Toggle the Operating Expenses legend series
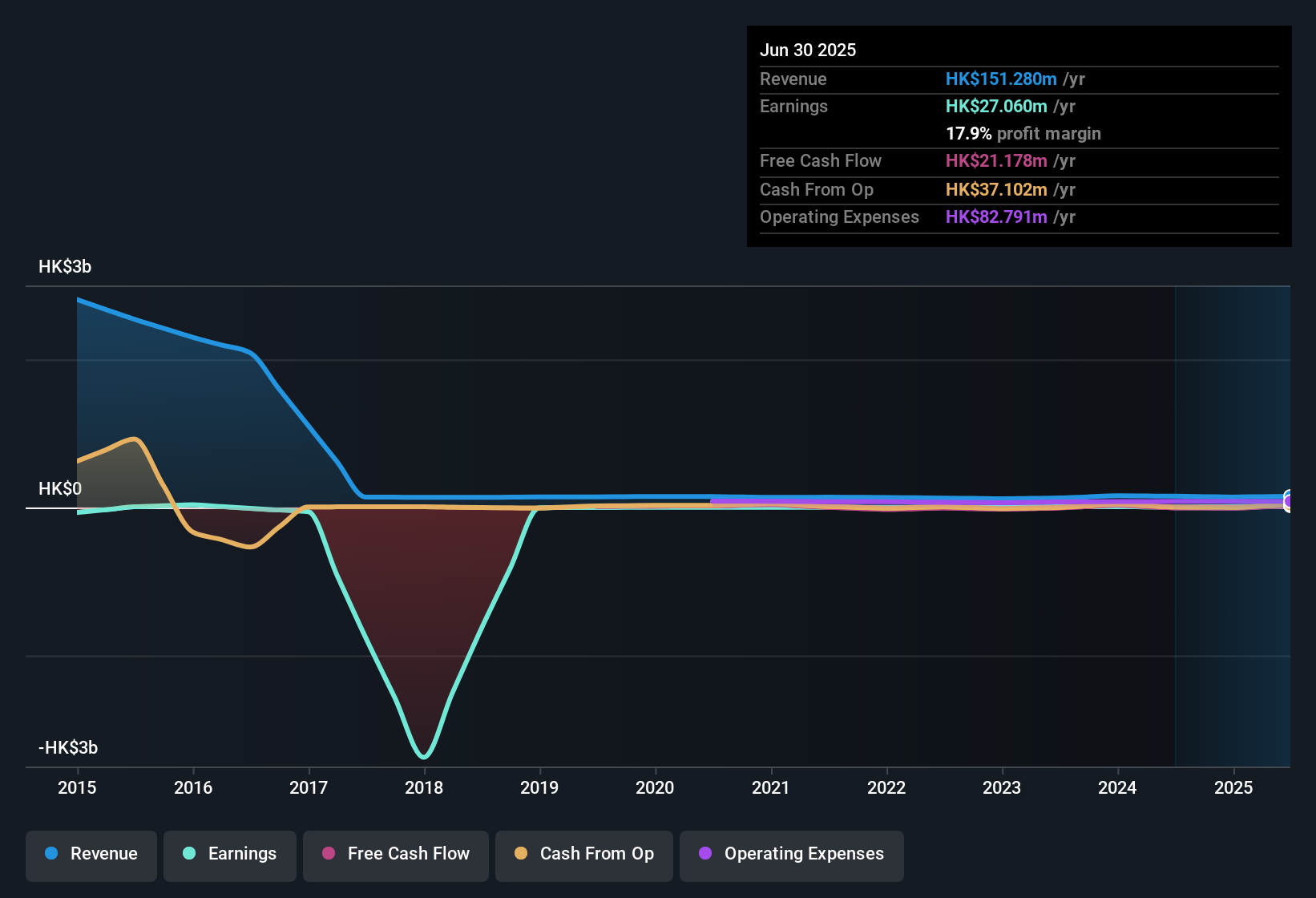This screenshot has height=898, width=1316. click(792, 854)
